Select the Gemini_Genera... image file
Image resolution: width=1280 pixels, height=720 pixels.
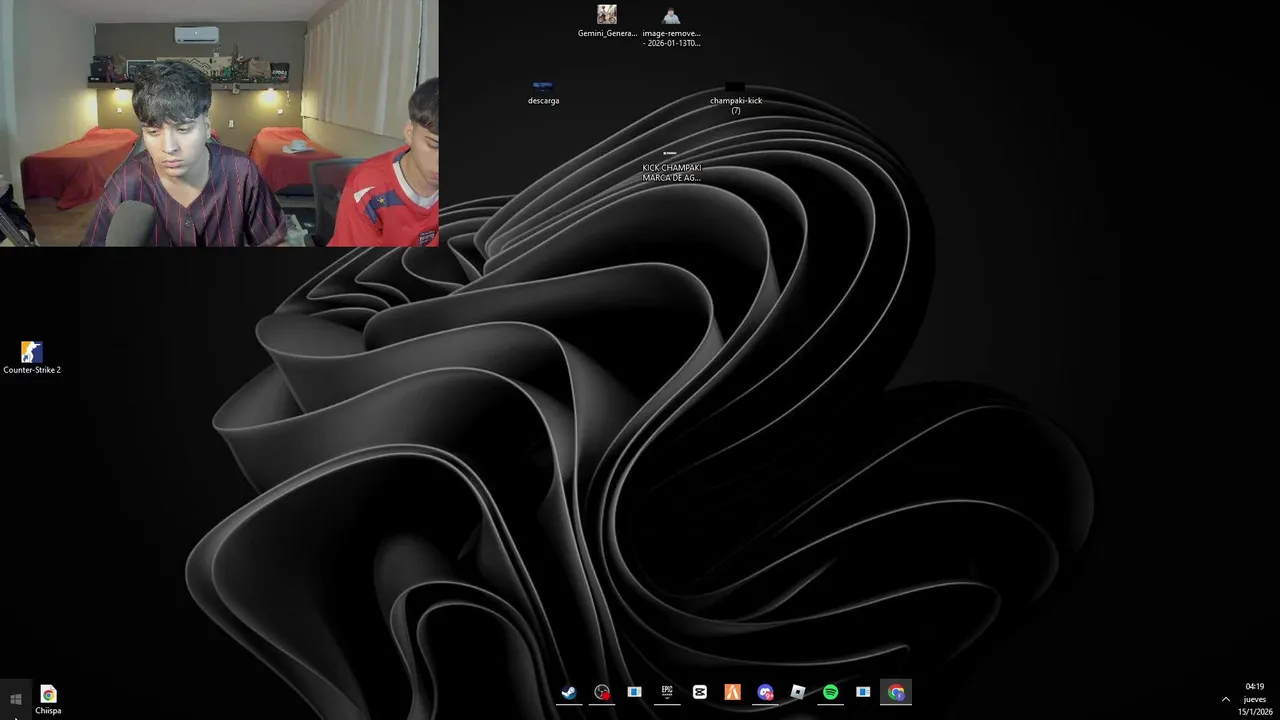coord(607,21)
